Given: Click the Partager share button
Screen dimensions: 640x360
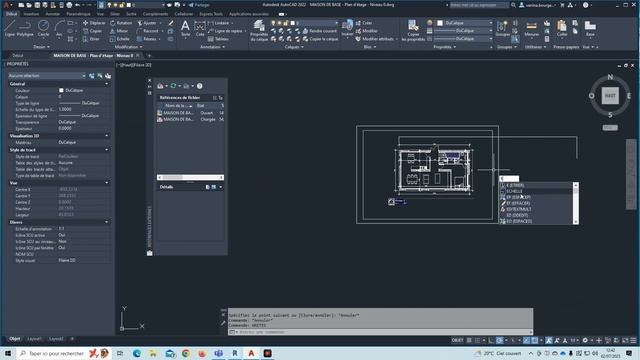Looking at the screenshot, I should coord(199,5).
